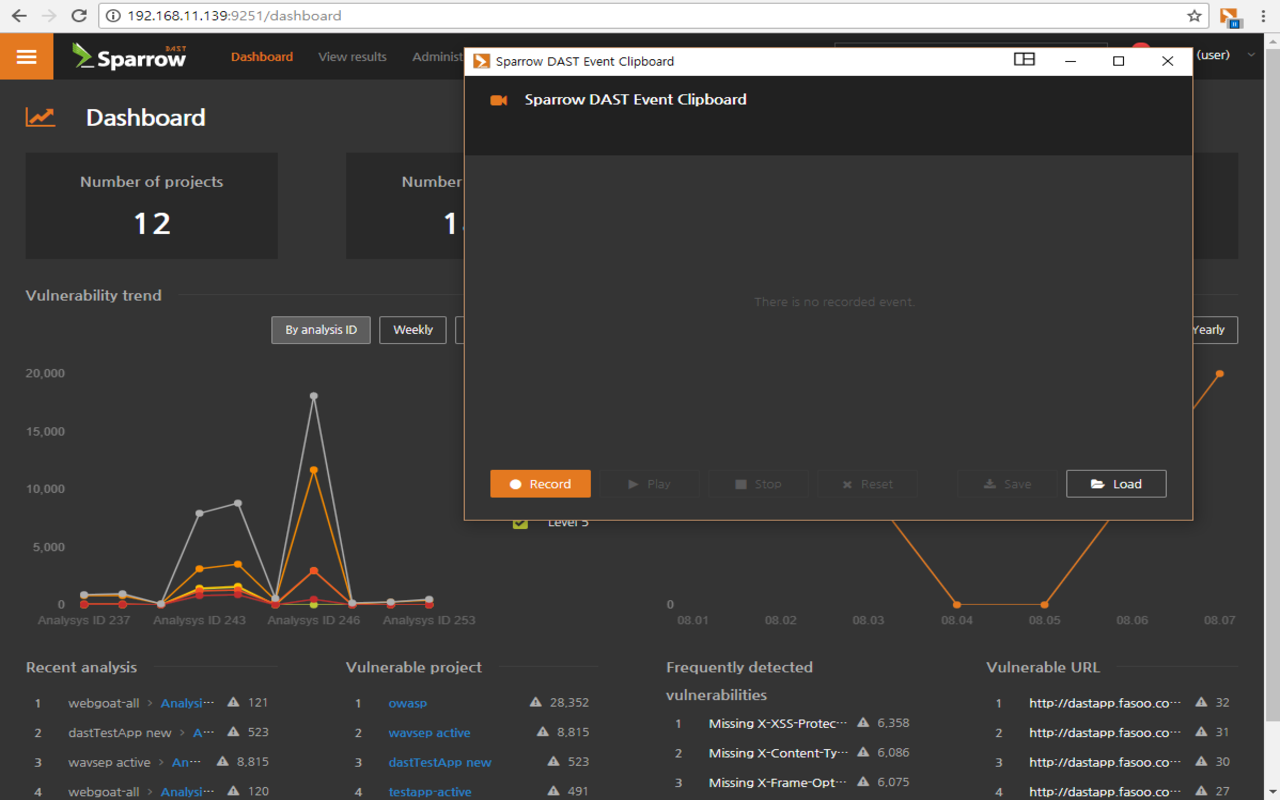Click the warning icon beside owasp 28,352
This screenshot has height=800, width=1280.
click(x=536, y=702)
